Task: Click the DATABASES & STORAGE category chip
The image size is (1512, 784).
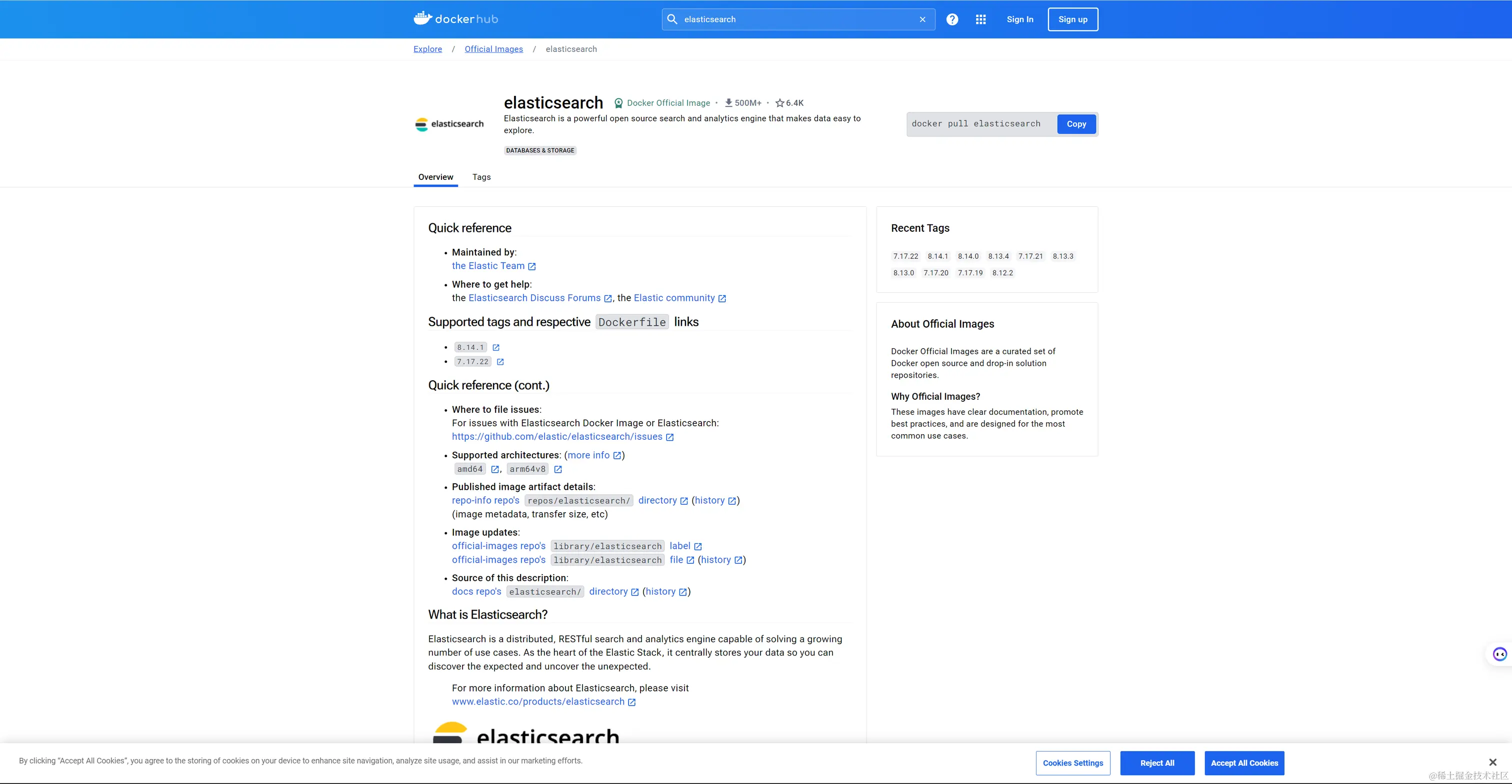Action: coord(540,151)
